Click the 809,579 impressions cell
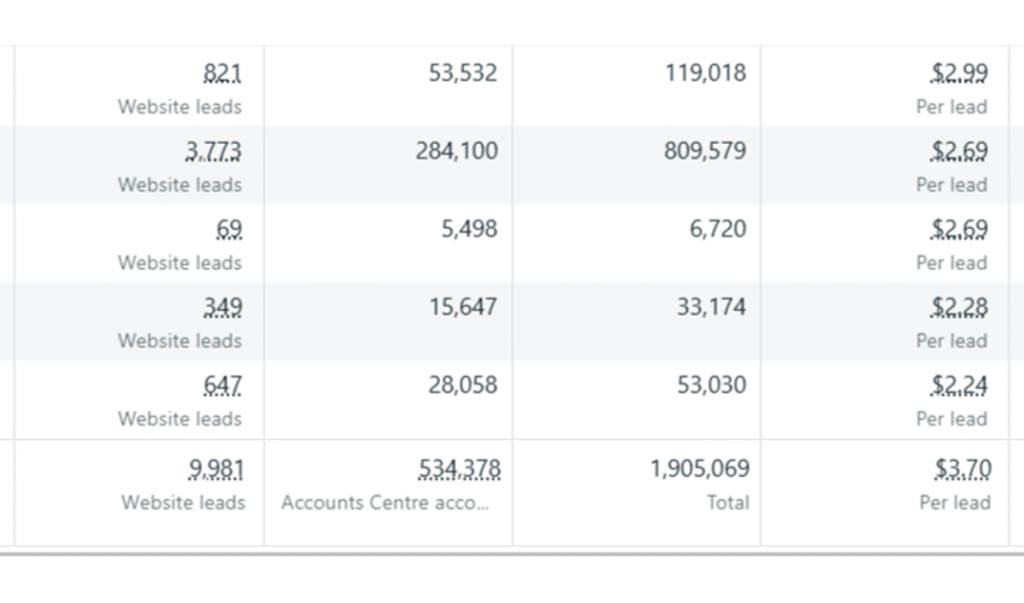This screenshot has width=1024, height=603. click(705, 151)
